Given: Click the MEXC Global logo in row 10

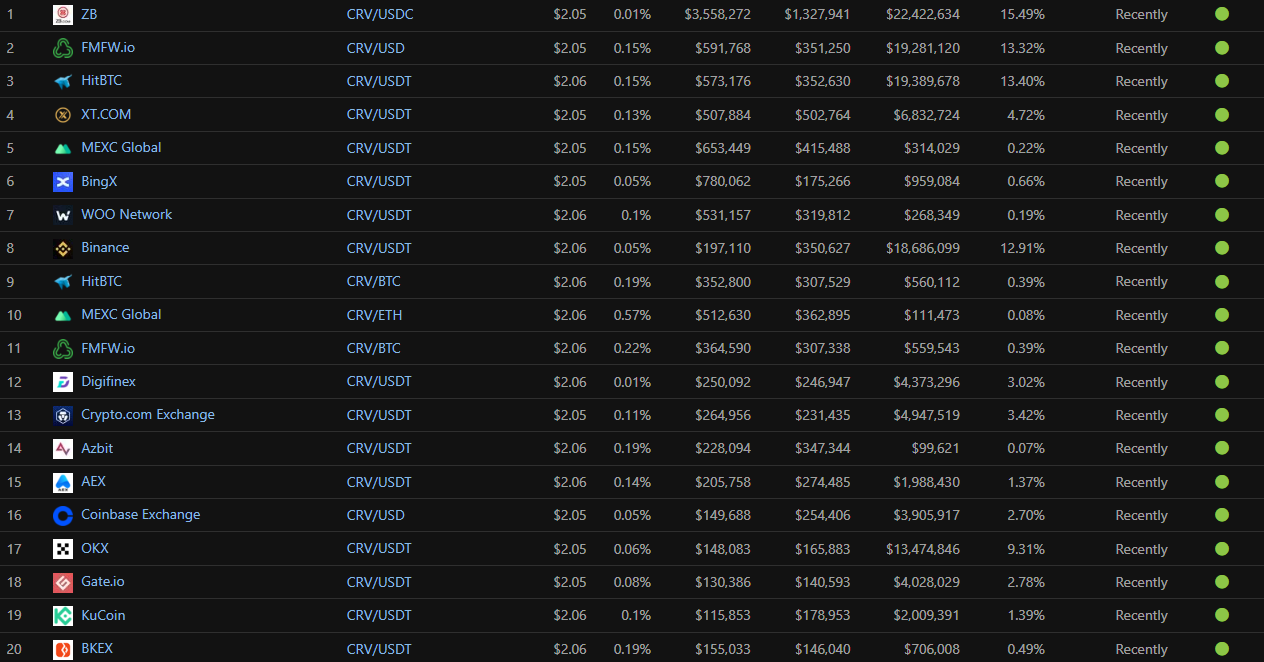Looking at the screenshot, I should [63, 315].
